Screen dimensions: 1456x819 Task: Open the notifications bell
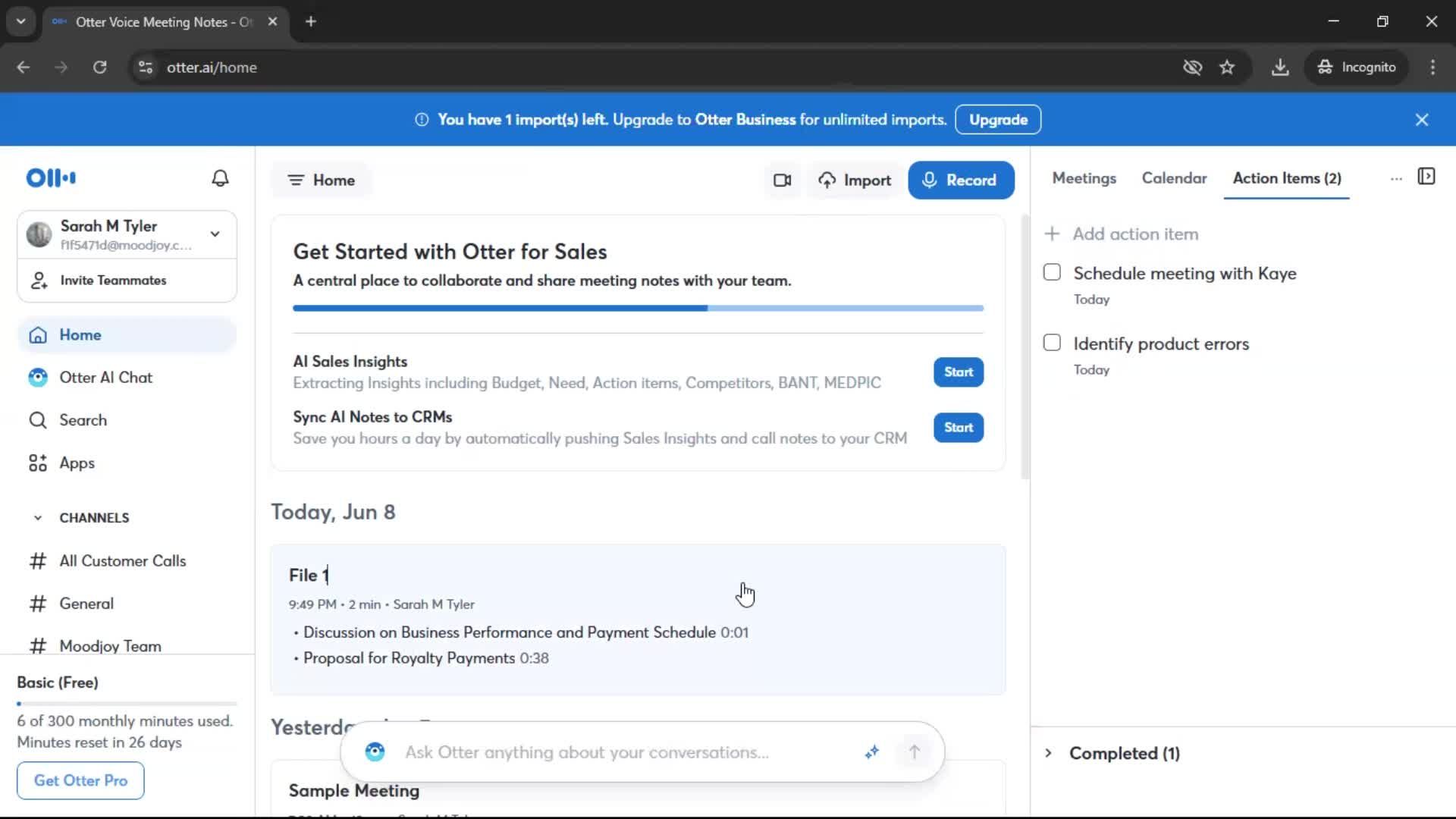pyautogui.click(x=220, y=178)
